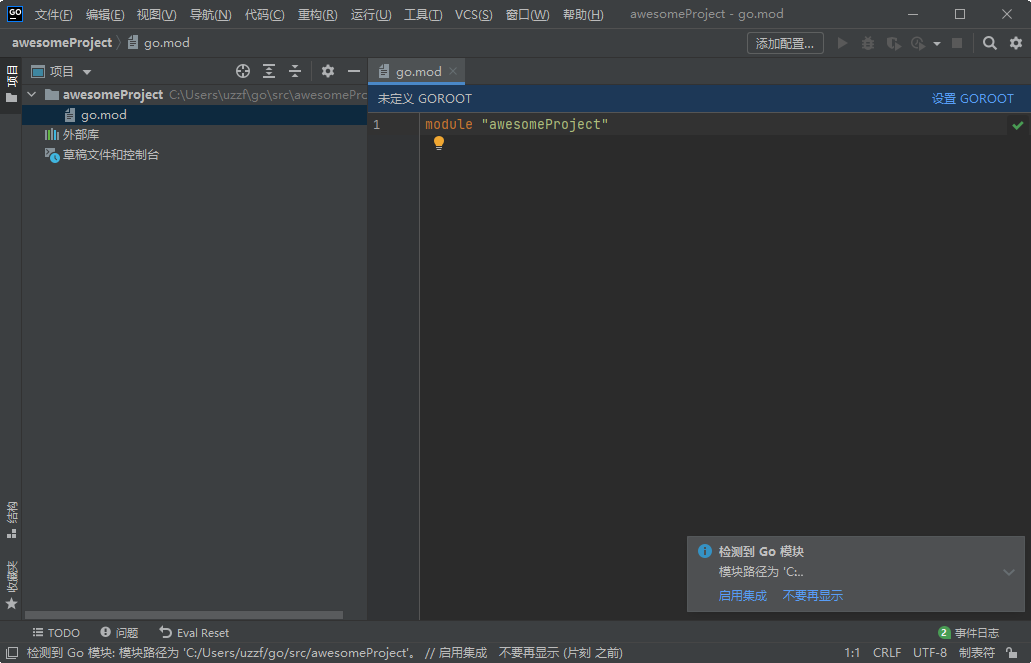Image resolution: width=1031 pixels, height=663 pixels.
Task: Open the UTF-8 encoding selector
Action: [930, 653]
